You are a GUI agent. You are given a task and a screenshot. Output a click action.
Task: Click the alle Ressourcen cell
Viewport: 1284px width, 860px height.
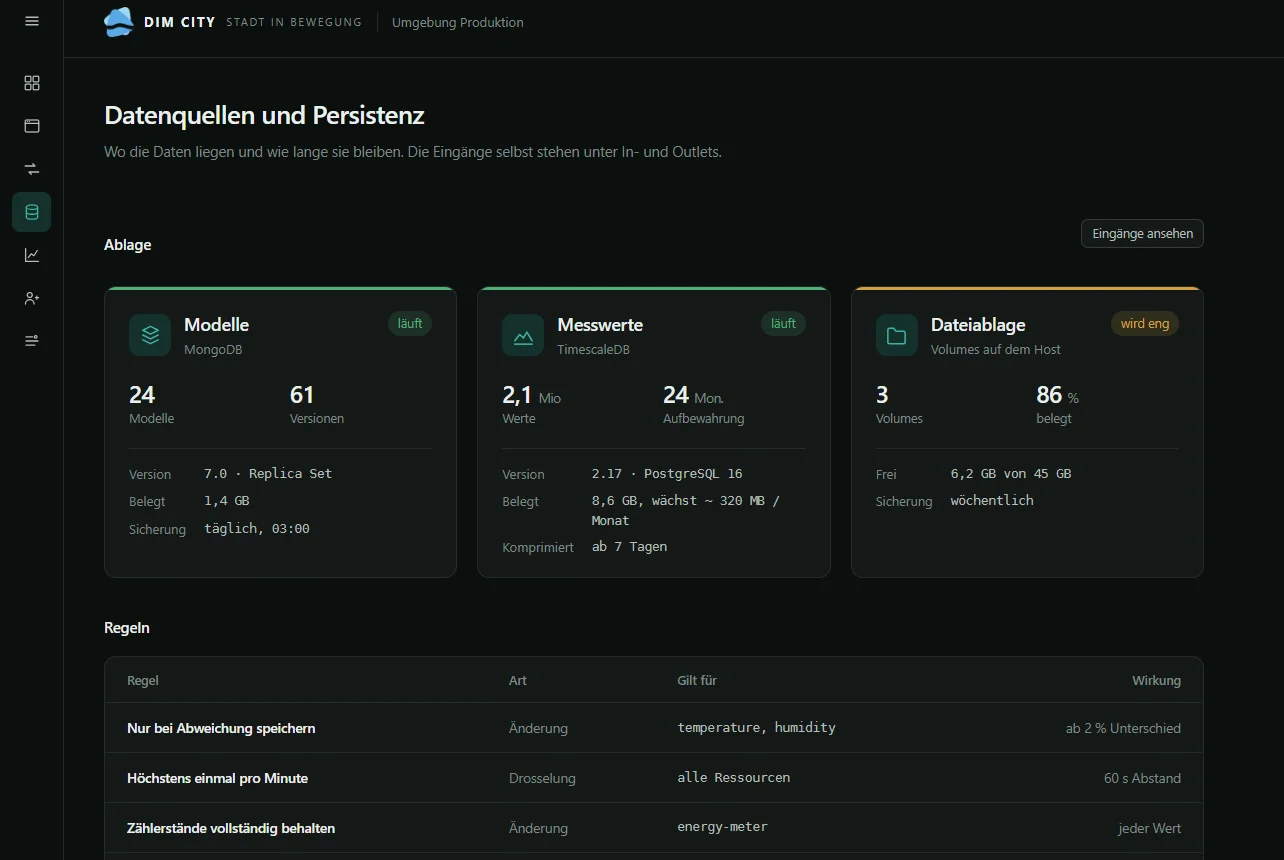pyautogui.click(x=734, y=777)
